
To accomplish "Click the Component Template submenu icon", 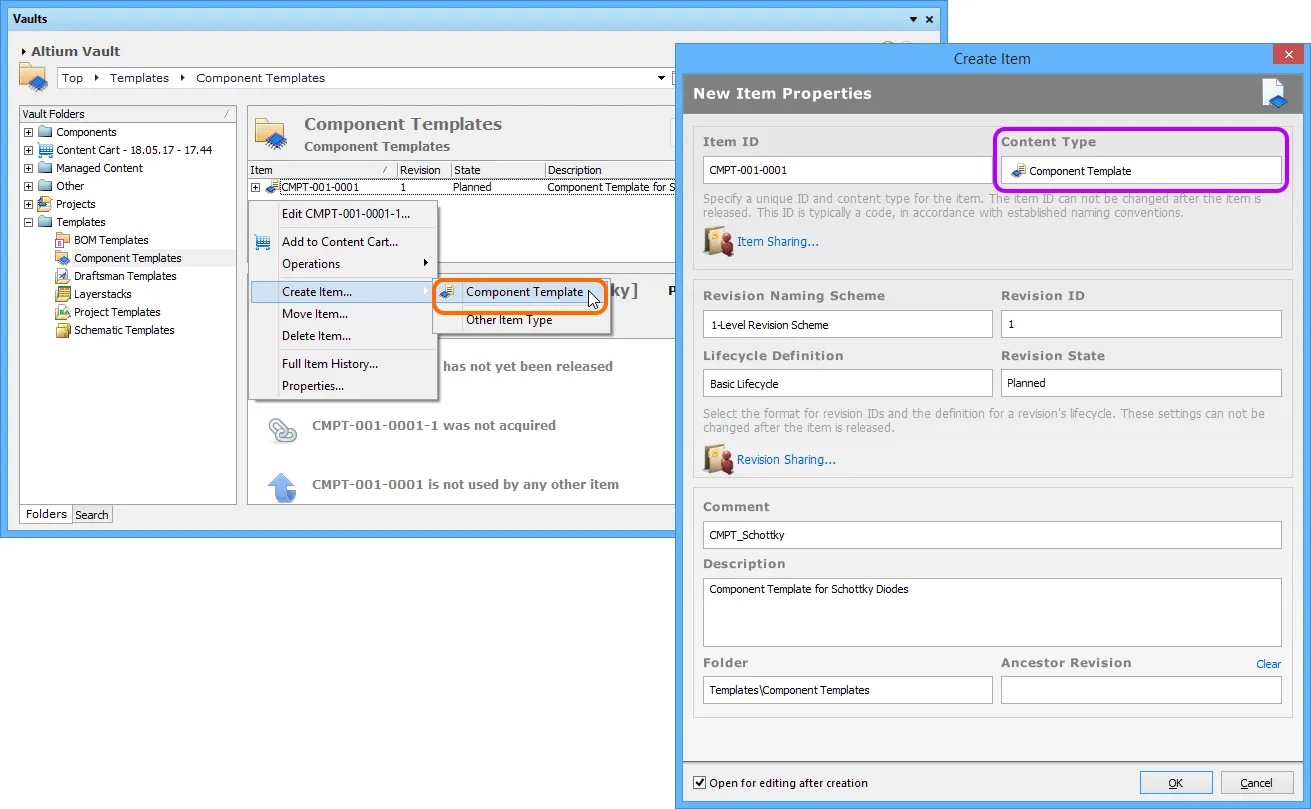I will [x=447, y=292].
